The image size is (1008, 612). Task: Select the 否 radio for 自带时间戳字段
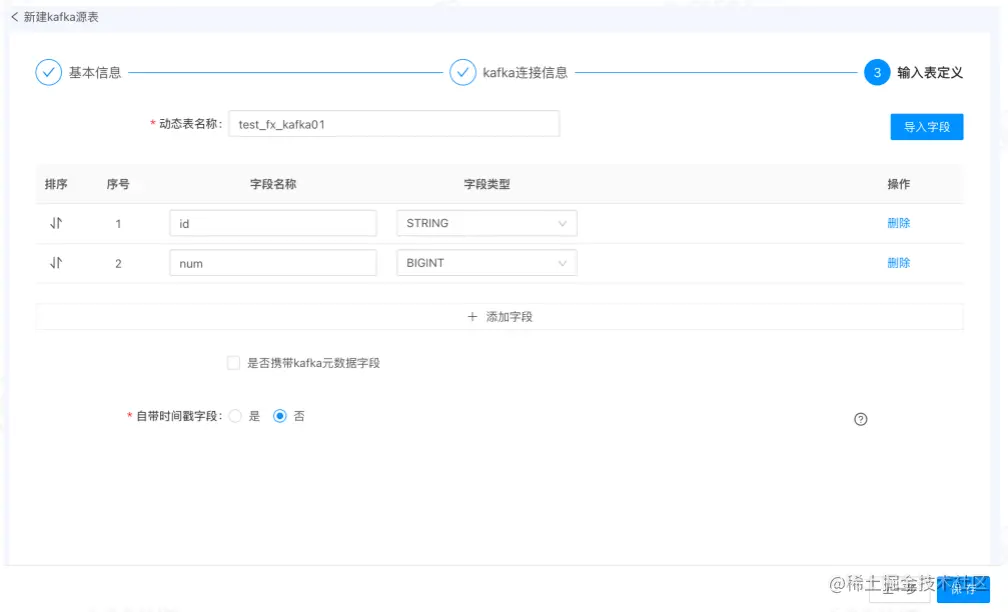(x=280, y=416)
